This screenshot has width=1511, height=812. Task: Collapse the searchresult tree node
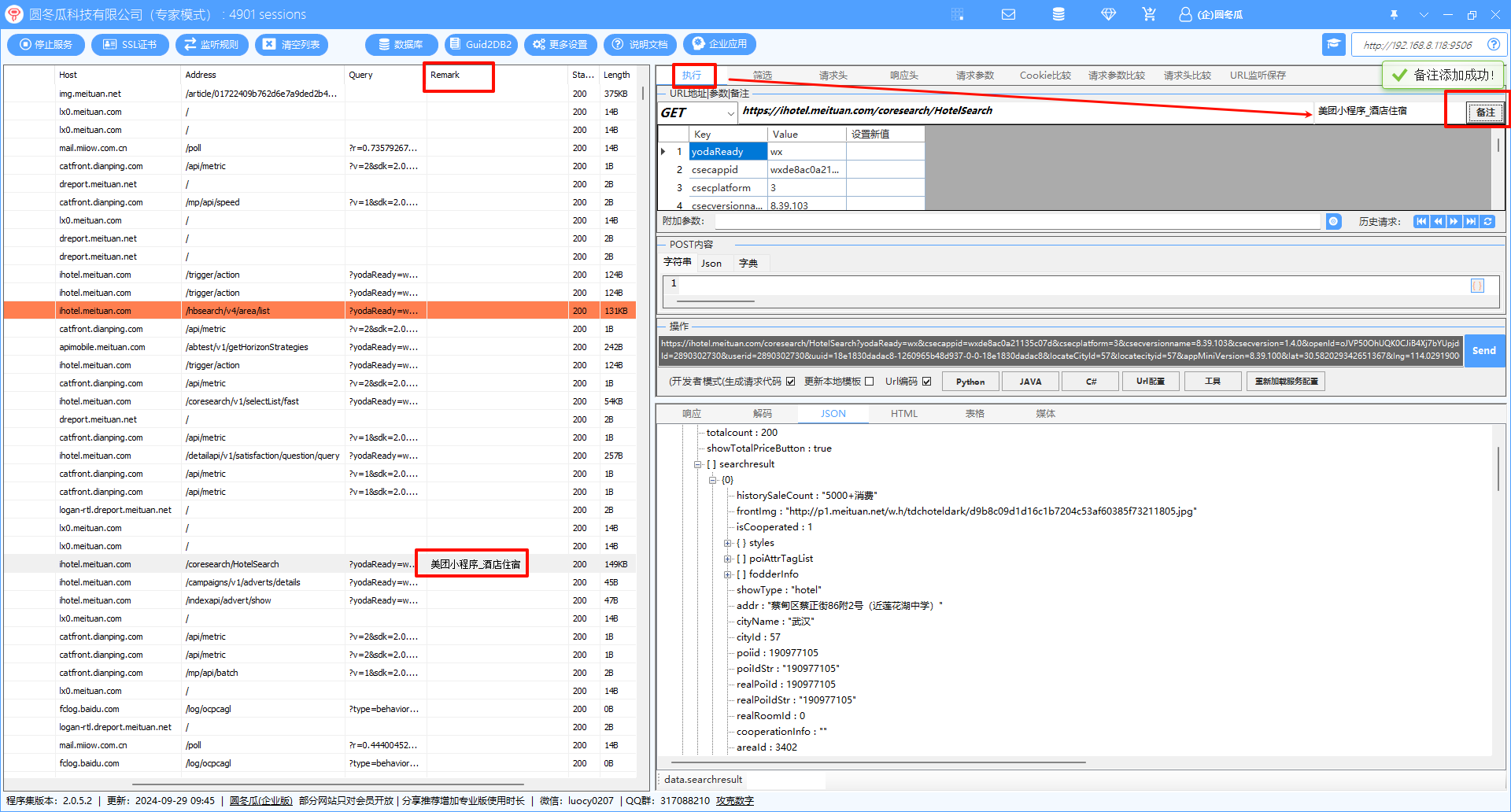tap(697, 464)
